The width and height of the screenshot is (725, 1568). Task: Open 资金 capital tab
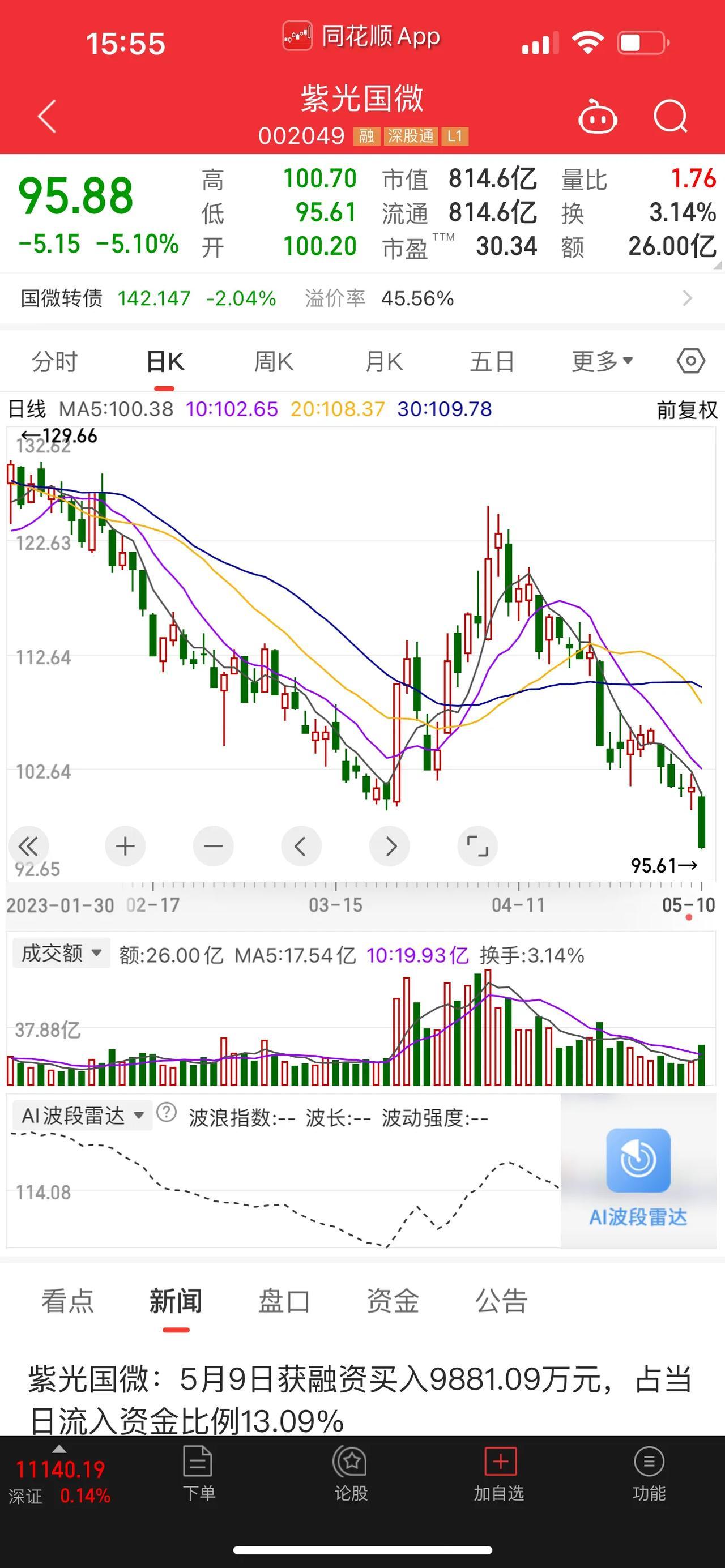click(393, 1301)
